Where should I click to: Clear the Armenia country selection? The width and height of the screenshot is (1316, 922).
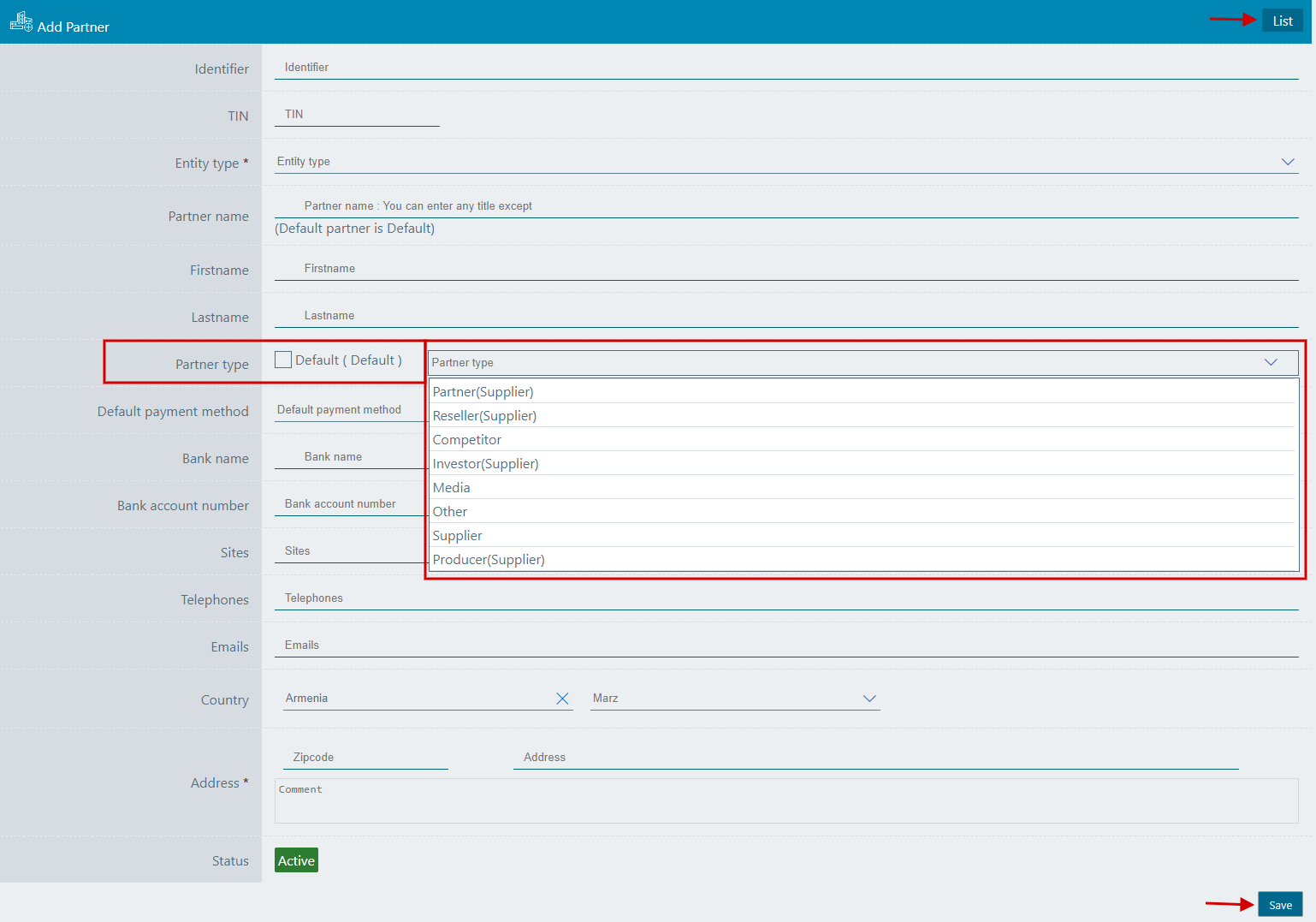click(x=562, y=699)
